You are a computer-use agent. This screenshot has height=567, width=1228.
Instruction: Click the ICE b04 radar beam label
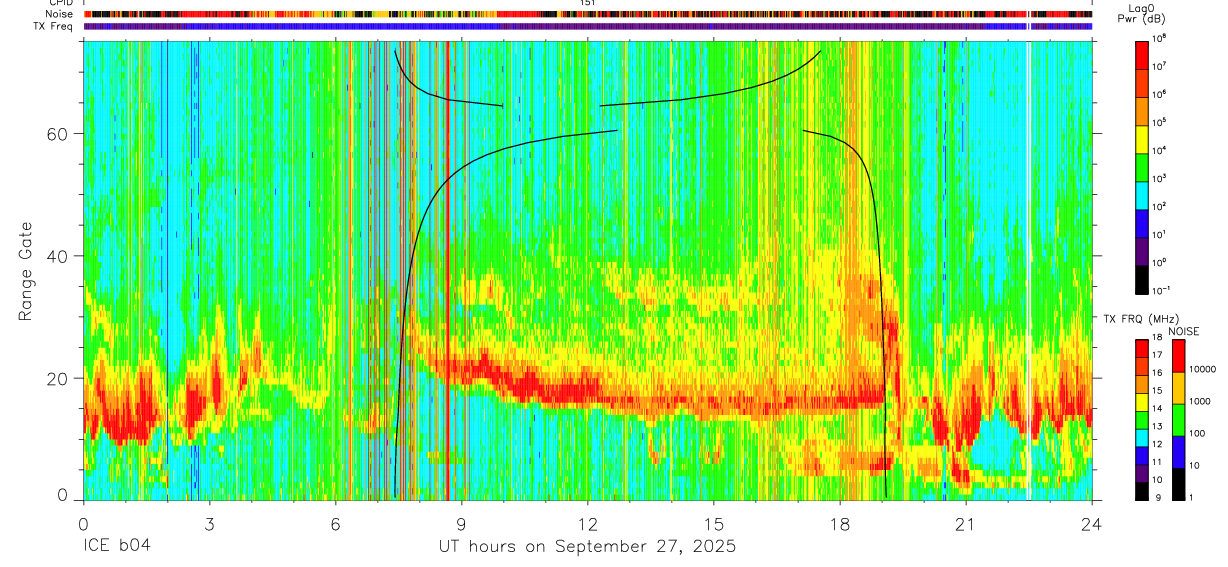pos(114,547)
